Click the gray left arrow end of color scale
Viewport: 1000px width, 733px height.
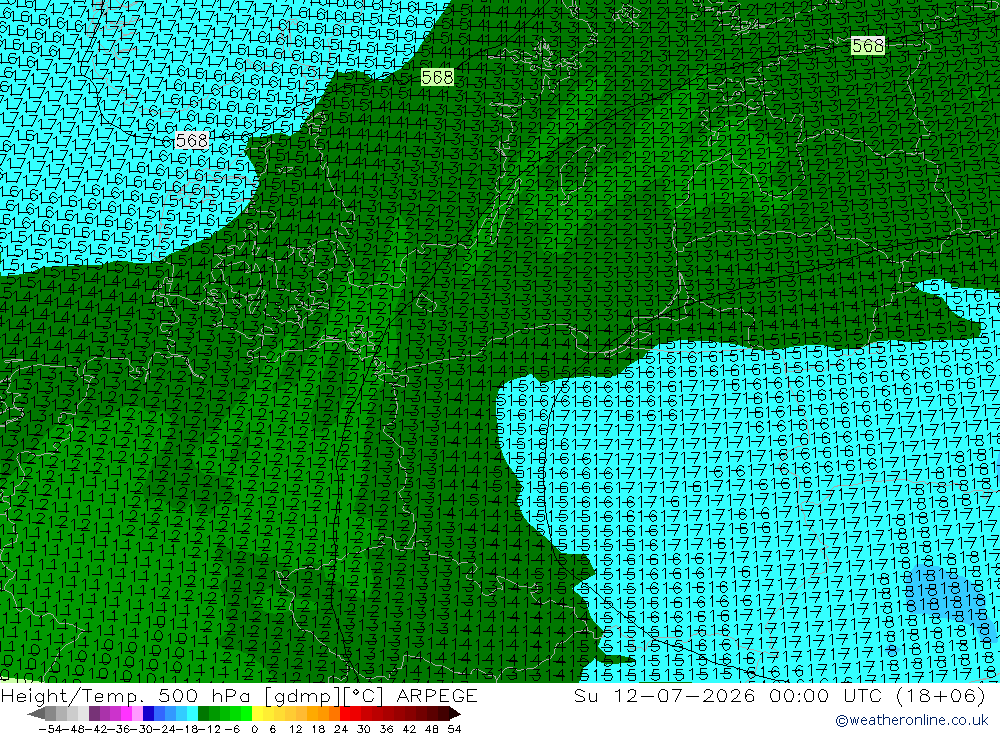click(x=37, y=713)
